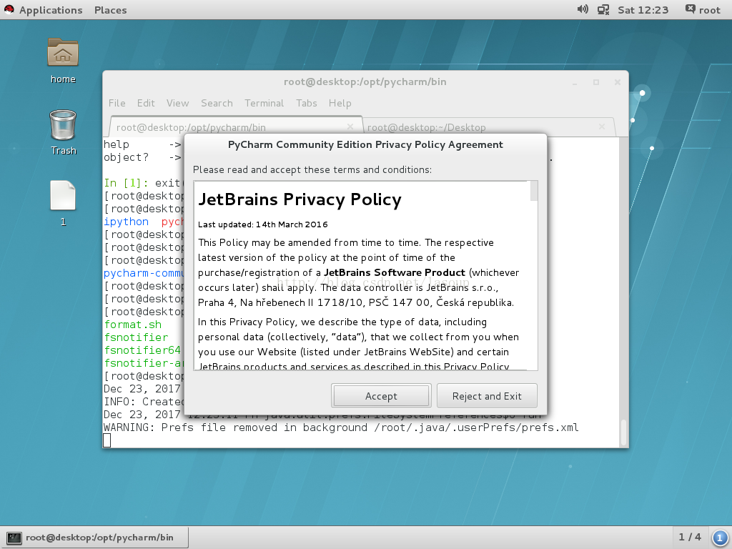Open the terminal File menu
The height and width of the screenshot is (549, 732).
tap(117, 103)
